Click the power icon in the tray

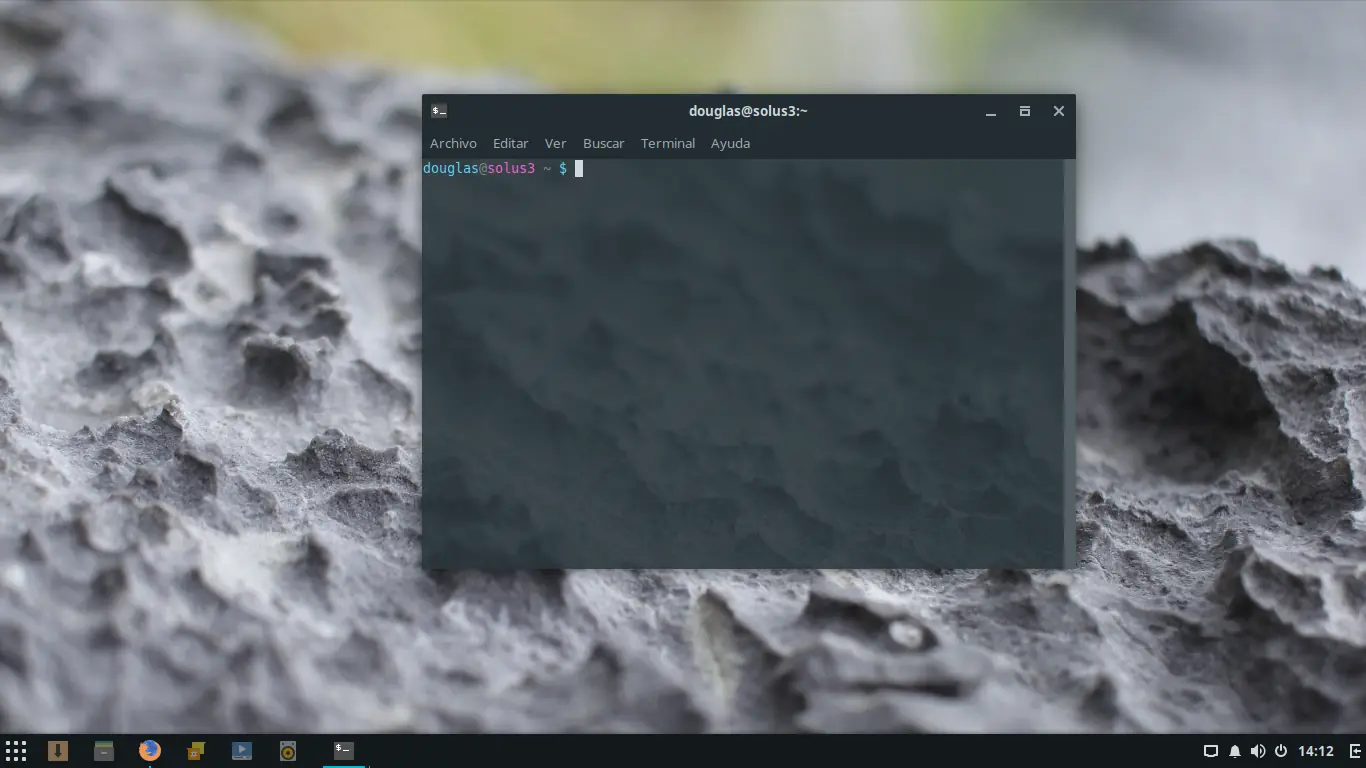coord(1280,751)
